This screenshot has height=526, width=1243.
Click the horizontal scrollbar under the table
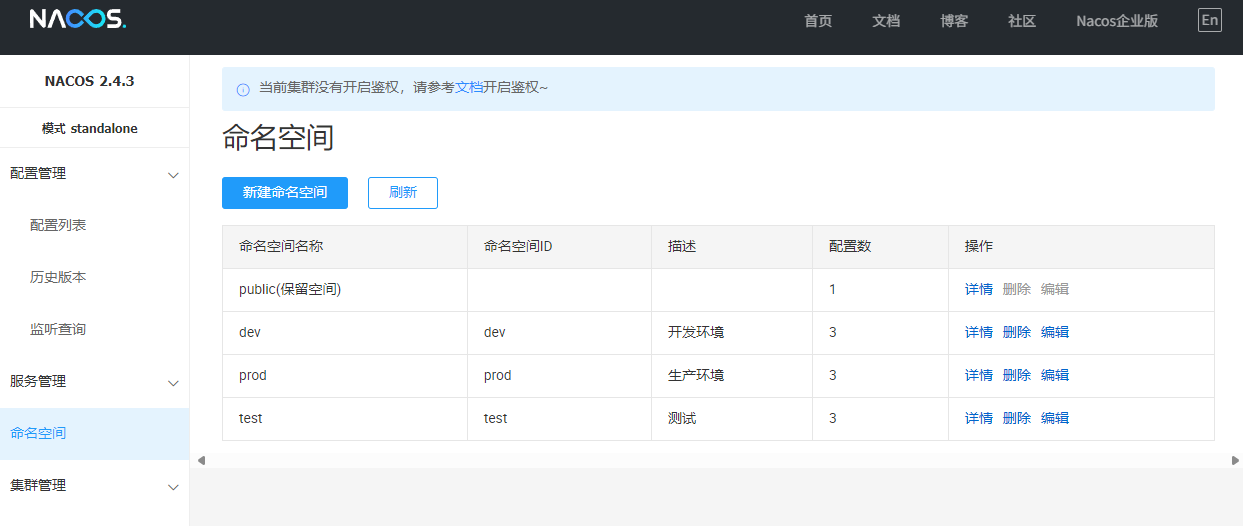718,460
